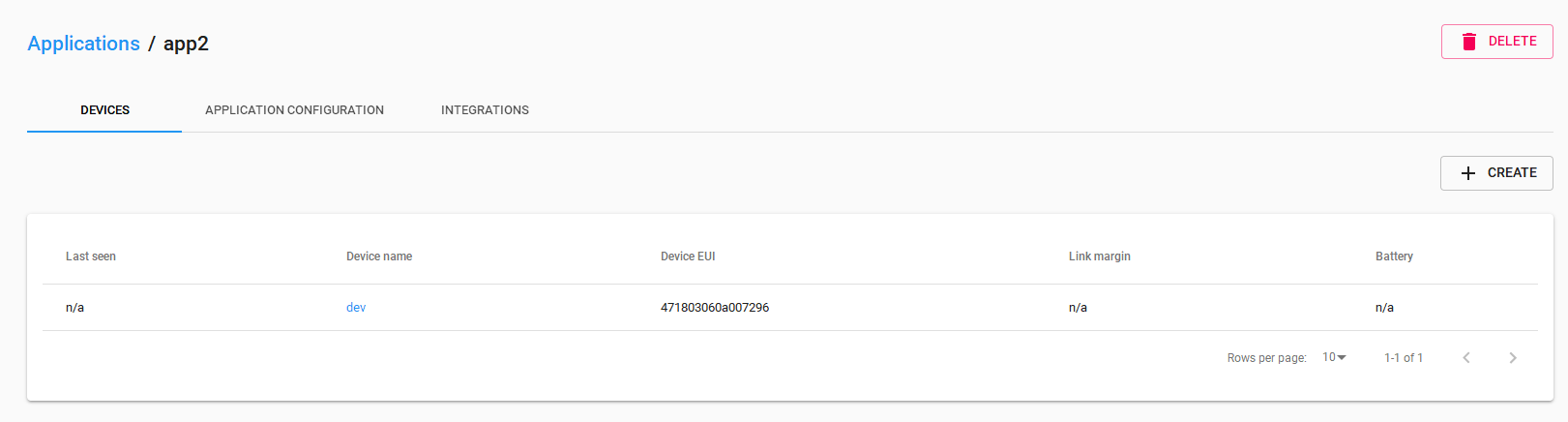Click the Device EUI column header
Image resolution: width=1568 pixels, height=422 pixels.
point(688,256)
